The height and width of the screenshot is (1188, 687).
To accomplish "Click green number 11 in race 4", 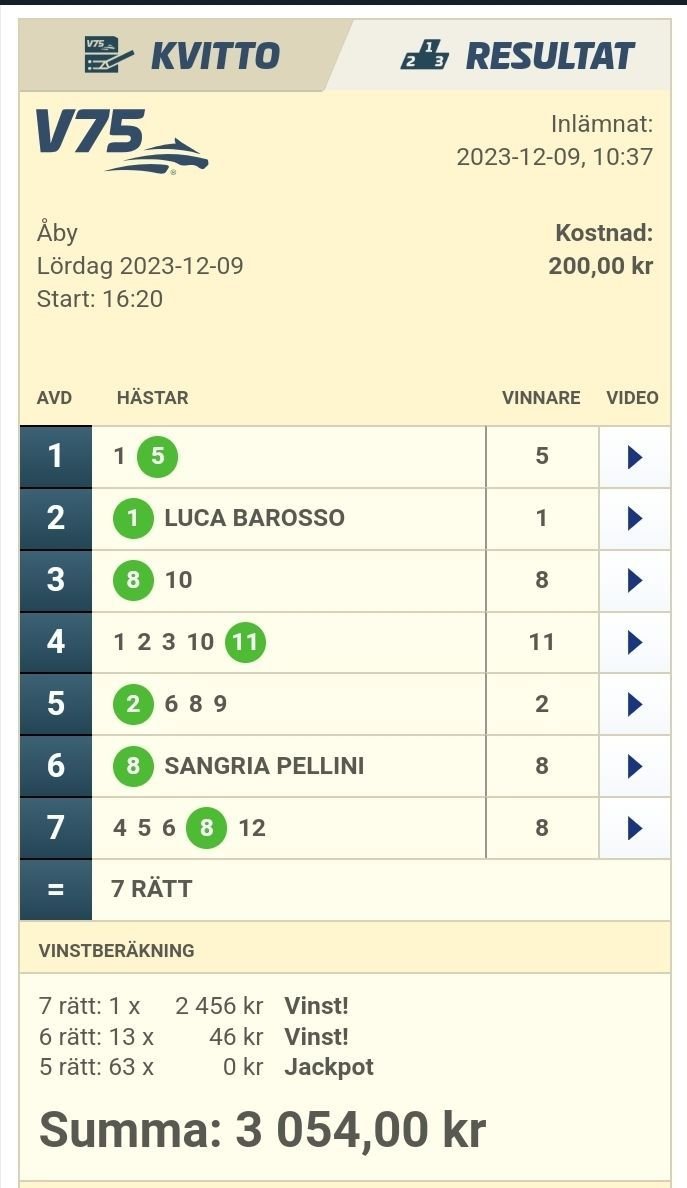I will [x=244, y=642].
